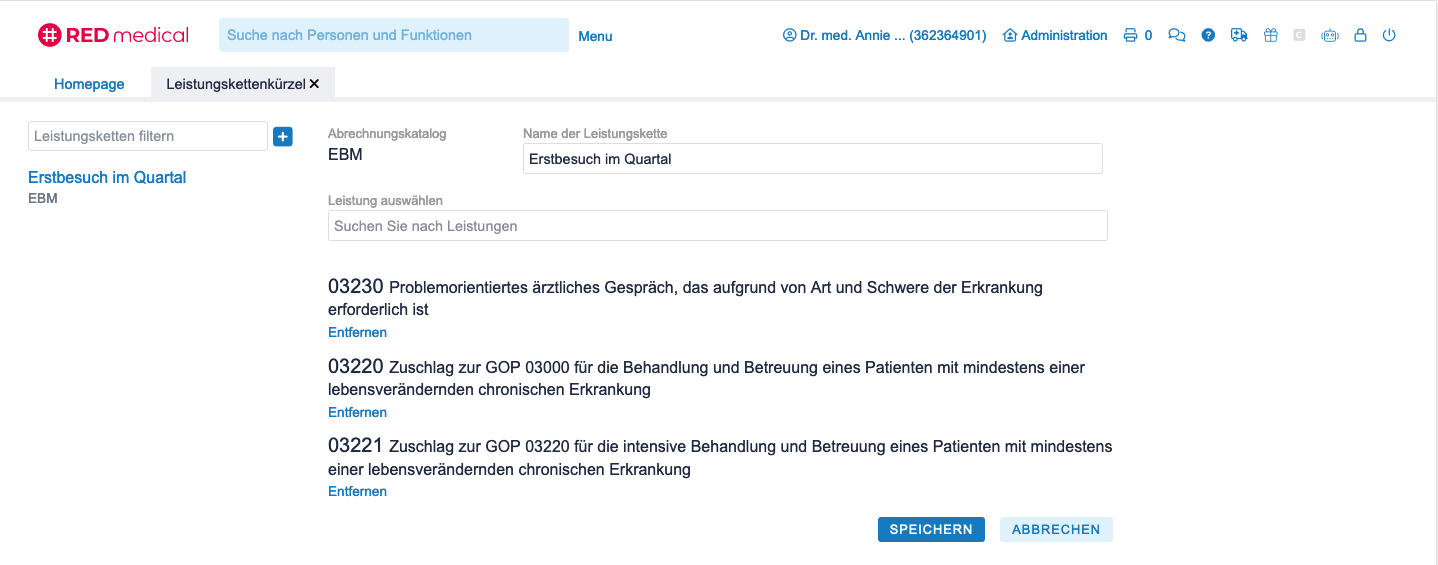Lock the session with padlock icon
This screenshot has height=565, width=1438.
point(1359,36)
